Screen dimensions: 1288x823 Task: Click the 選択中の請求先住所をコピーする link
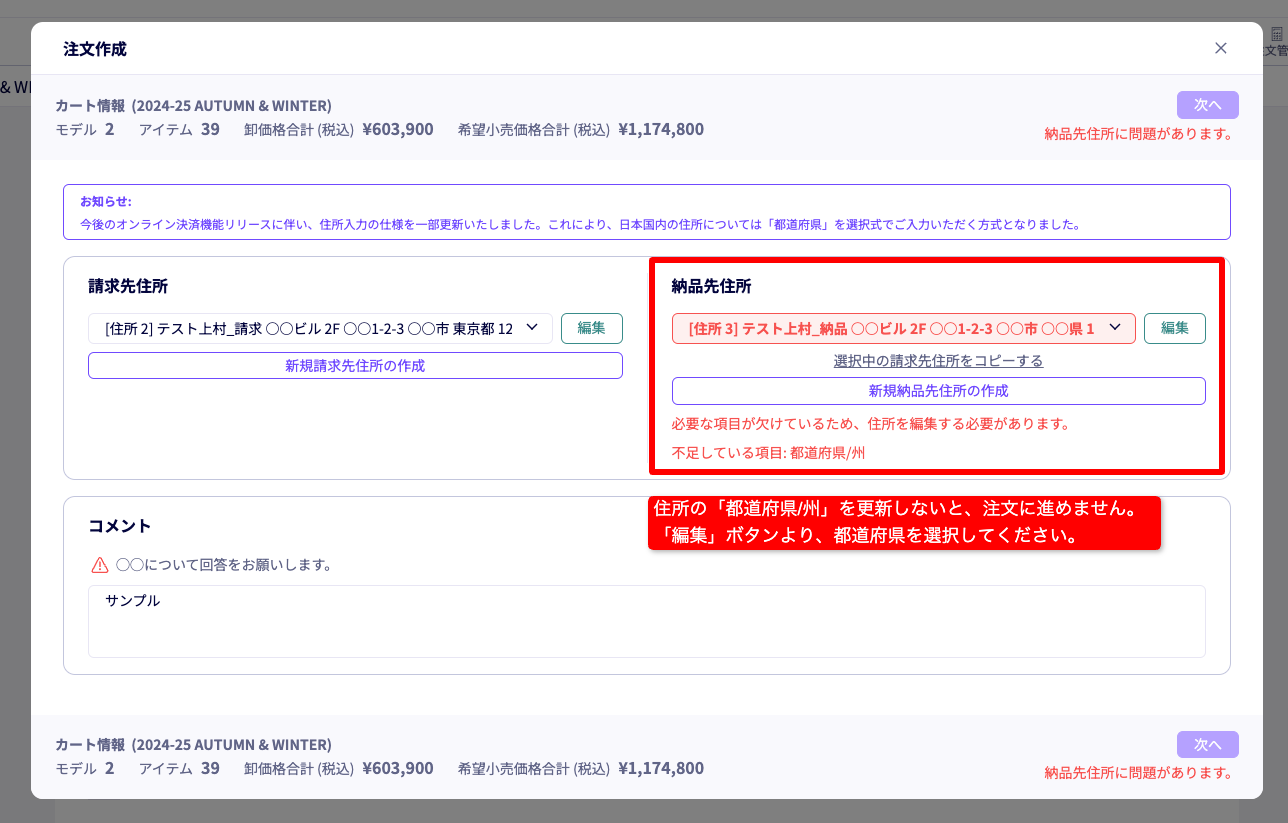[939, 360]
